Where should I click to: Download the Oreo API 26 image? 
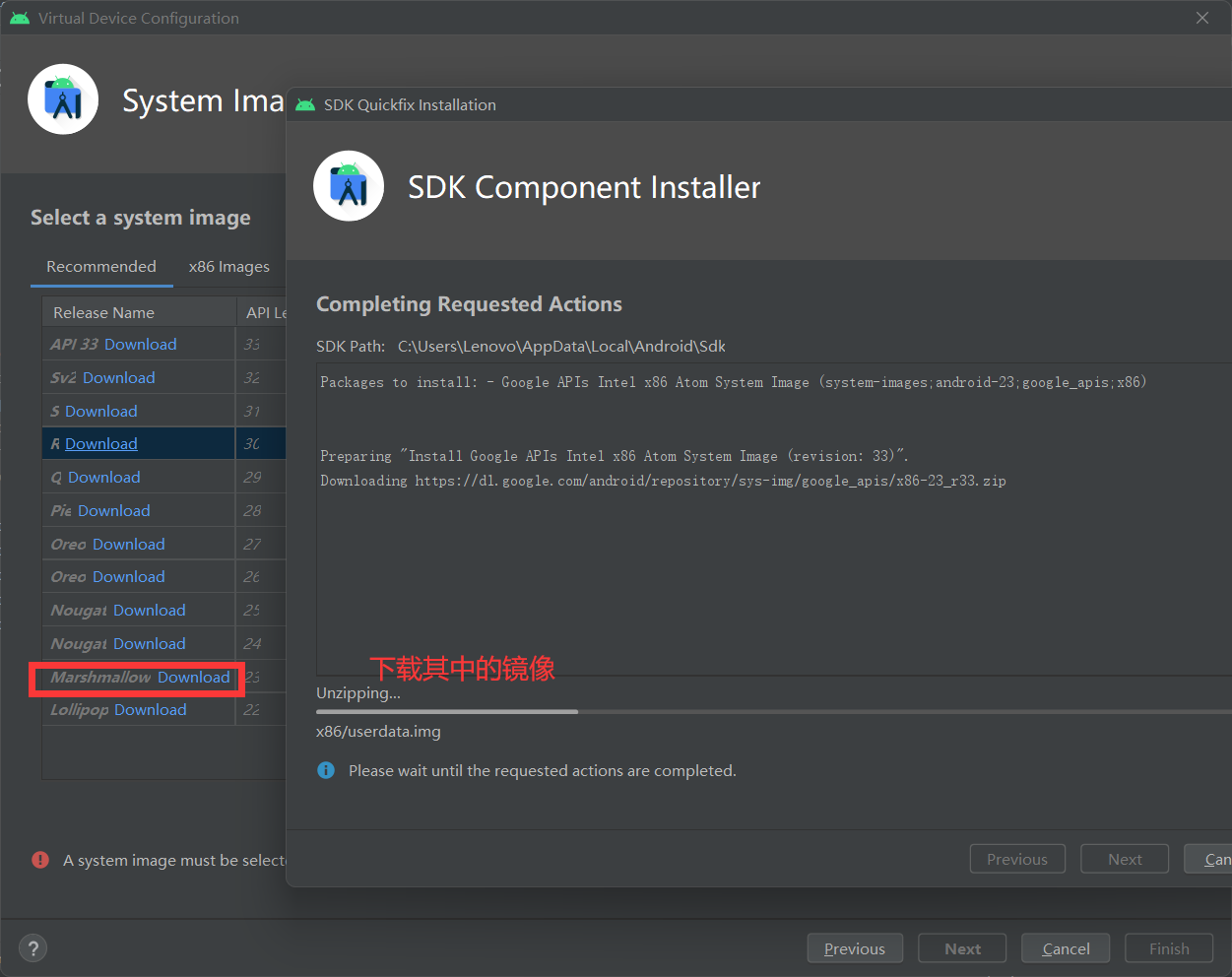(x=129, y=577)
